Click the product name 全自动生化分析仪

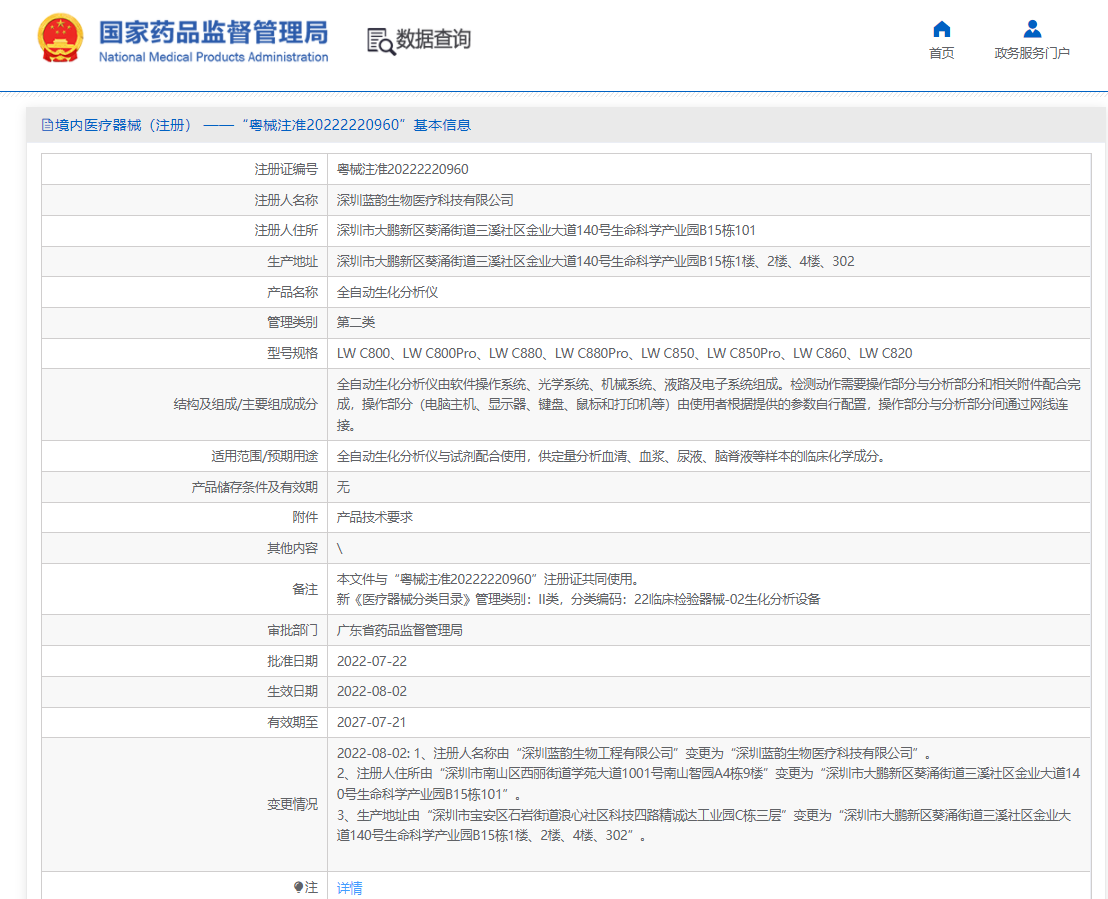(387, 292)
